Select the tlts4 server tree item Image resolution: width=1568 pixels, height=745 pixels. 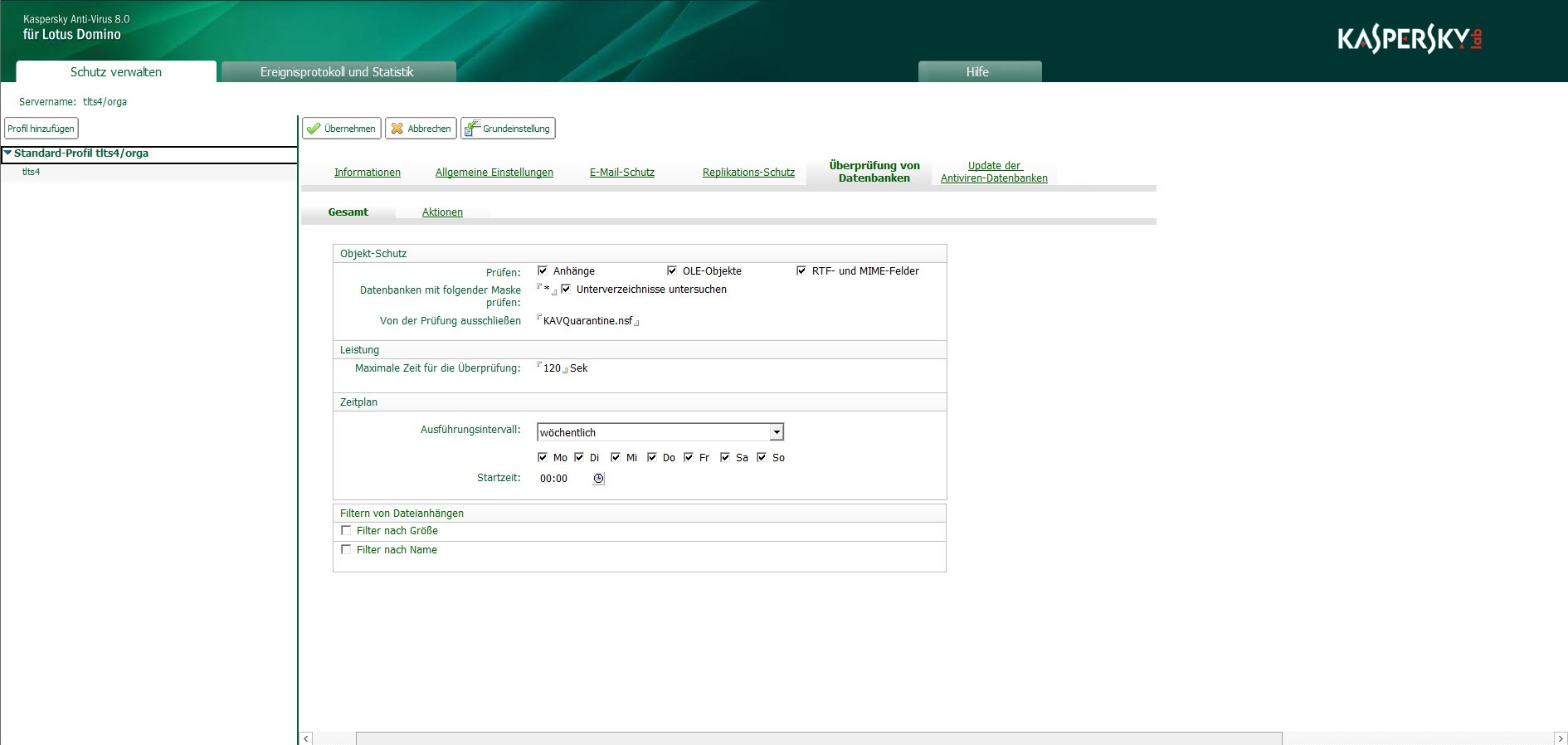click(31, 172)
